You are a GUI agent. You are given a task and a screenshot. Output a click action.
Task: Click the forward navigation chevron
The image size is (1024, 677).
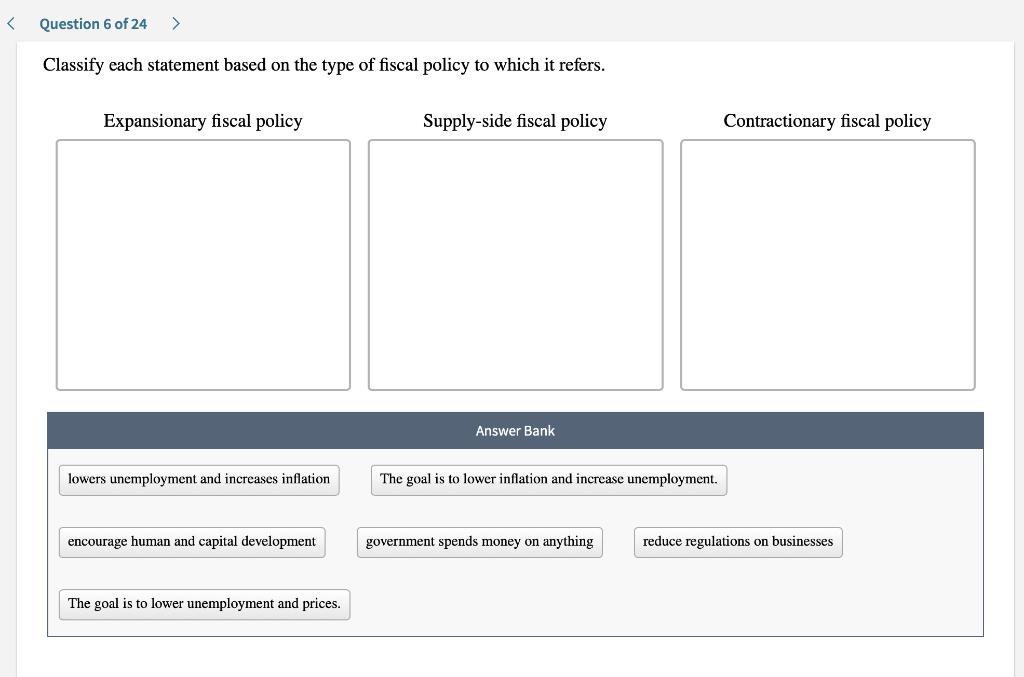click(x=176, y=22)
